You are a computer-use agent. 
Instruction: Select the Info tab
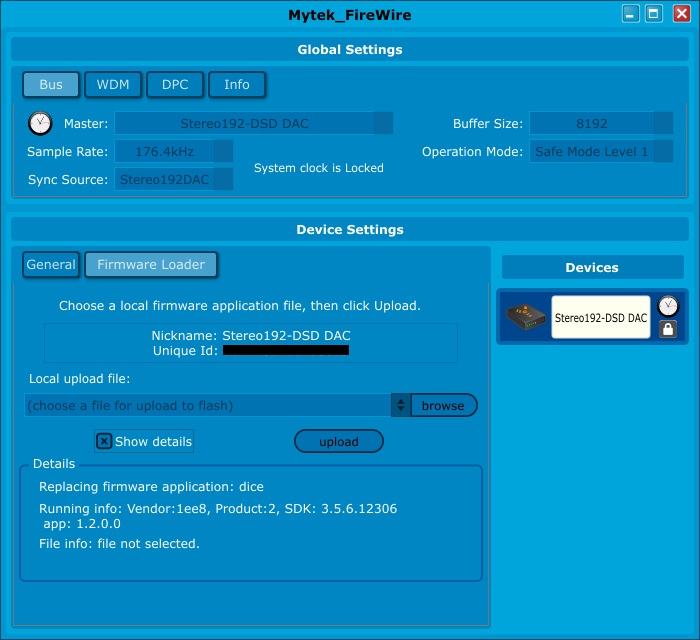237,85
